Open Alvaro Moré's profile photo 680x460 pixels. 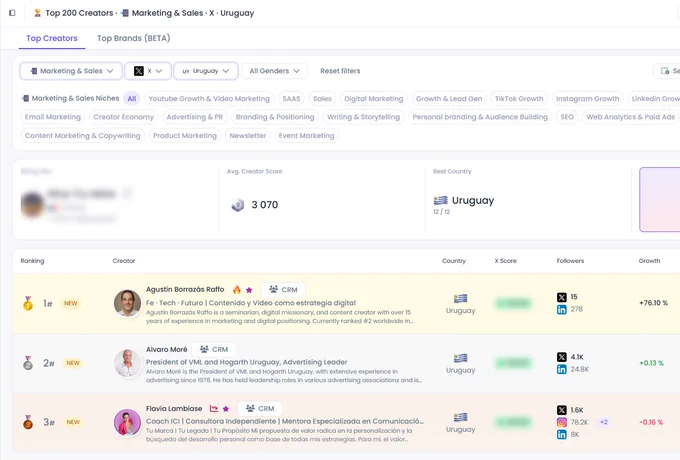(128, 363)
